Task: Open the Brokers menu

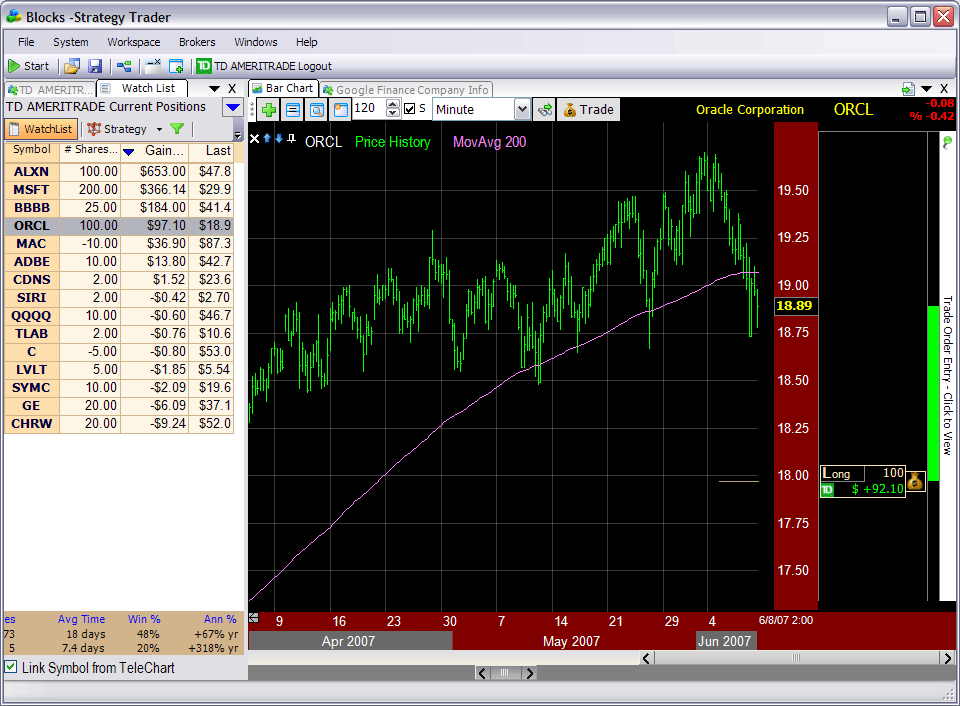Action: 197,42
